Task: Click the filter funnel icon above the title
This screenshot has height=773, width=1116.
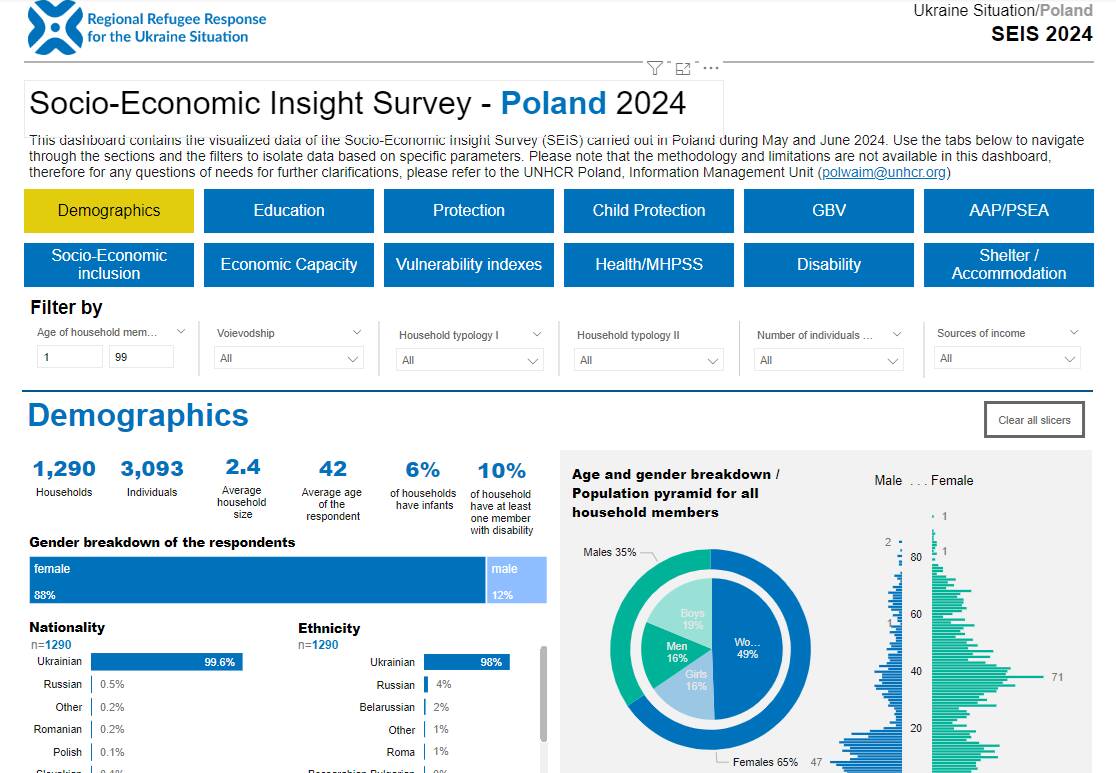Action: click(x=654, y=68)
